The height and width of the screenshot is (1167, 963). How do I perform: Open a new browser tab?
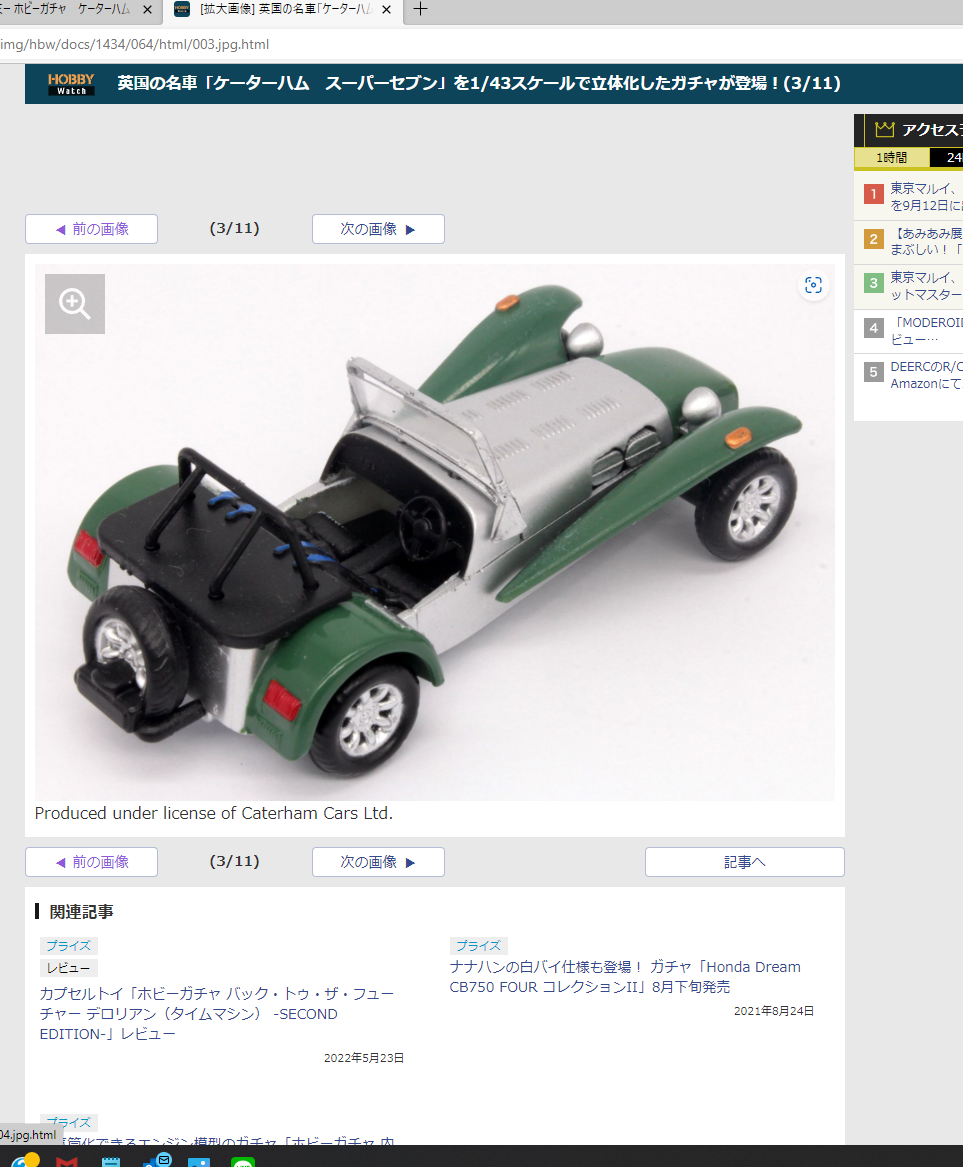pyautogui.click(x=420, y=9)
